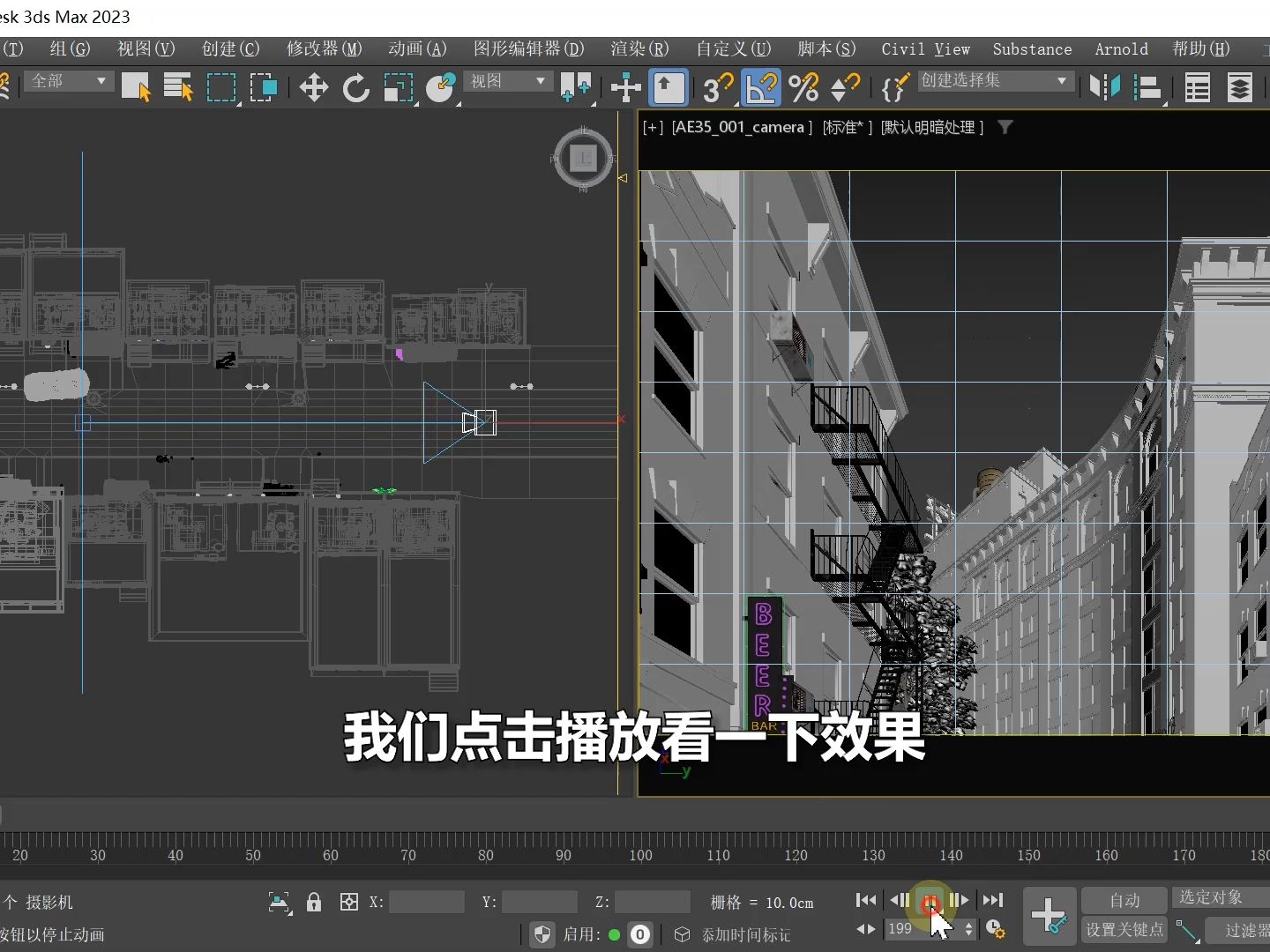Viewport: 1270px width, 952px height.
Task: Adjust the frame number stepper beside 199
Action: [x=968, y=928]
